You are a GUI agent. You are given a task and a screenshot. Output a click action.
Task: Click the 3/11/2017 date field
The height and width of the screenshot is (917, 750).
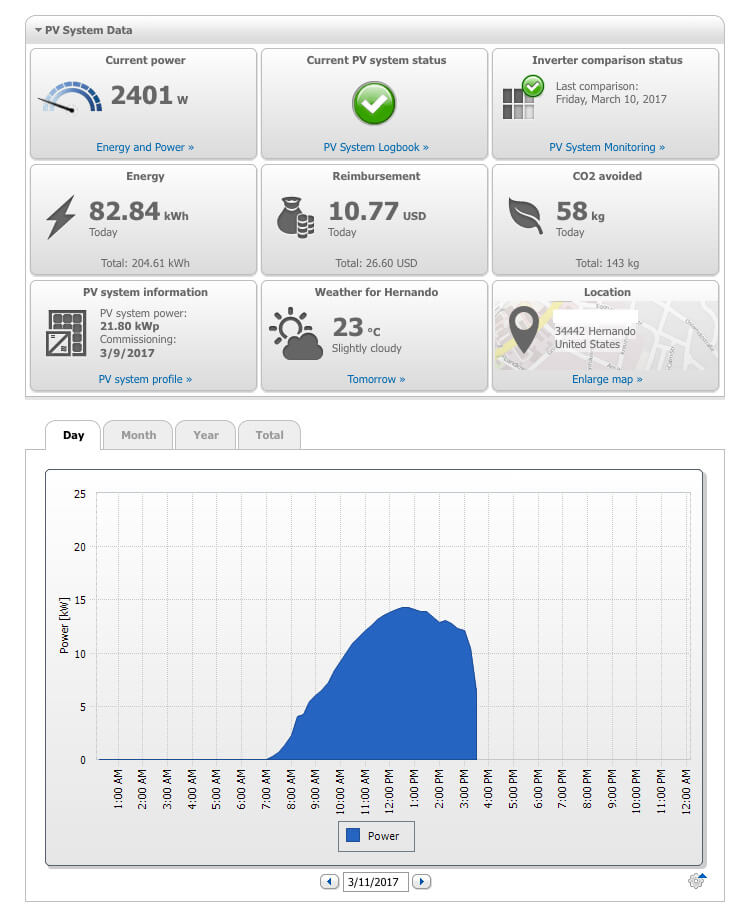[x=375, y=881]
